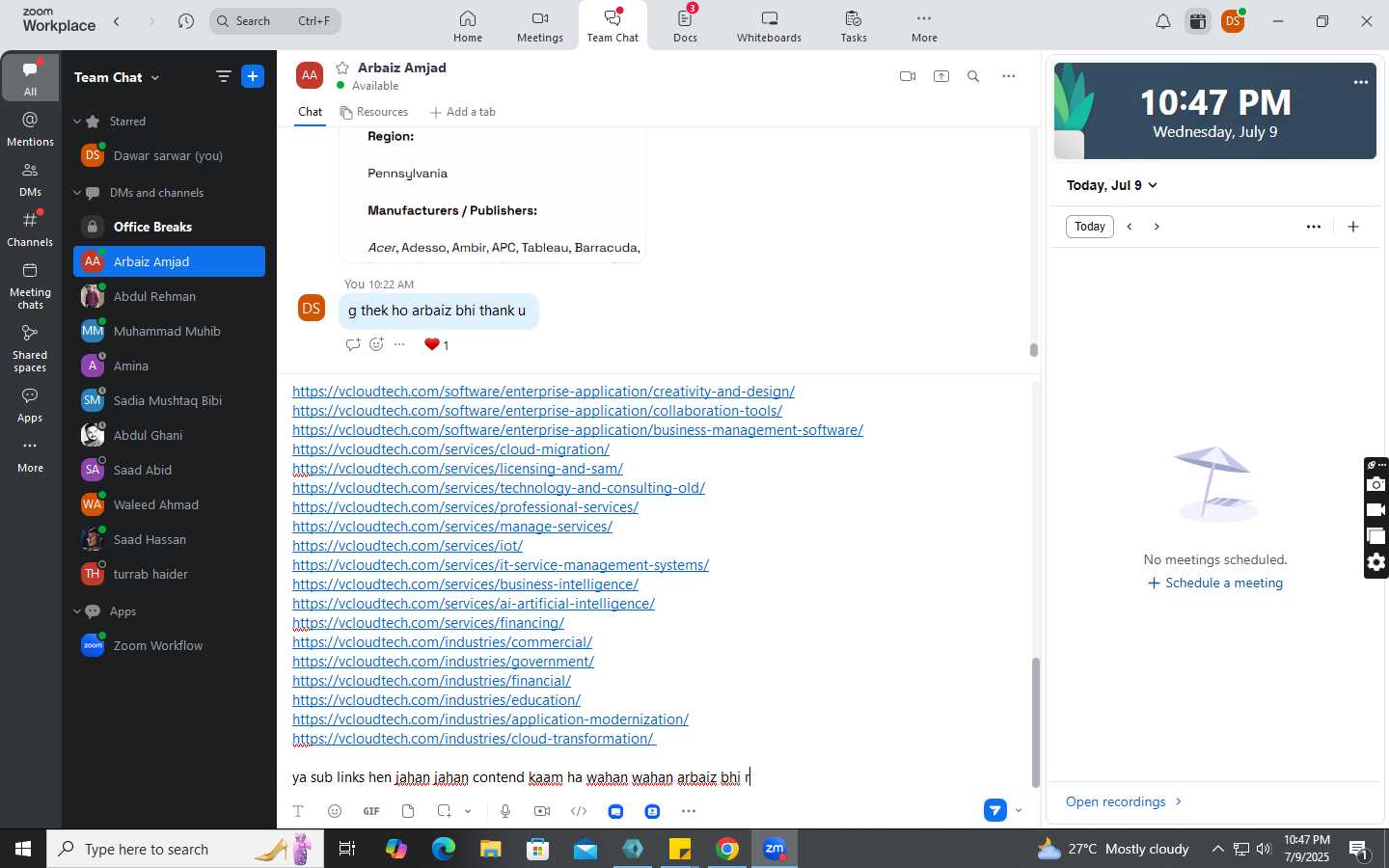Viewport: 1389px width, 868px height.
Task: Reply to the 'g thek ho' message
Action: [x=353, y=344]
